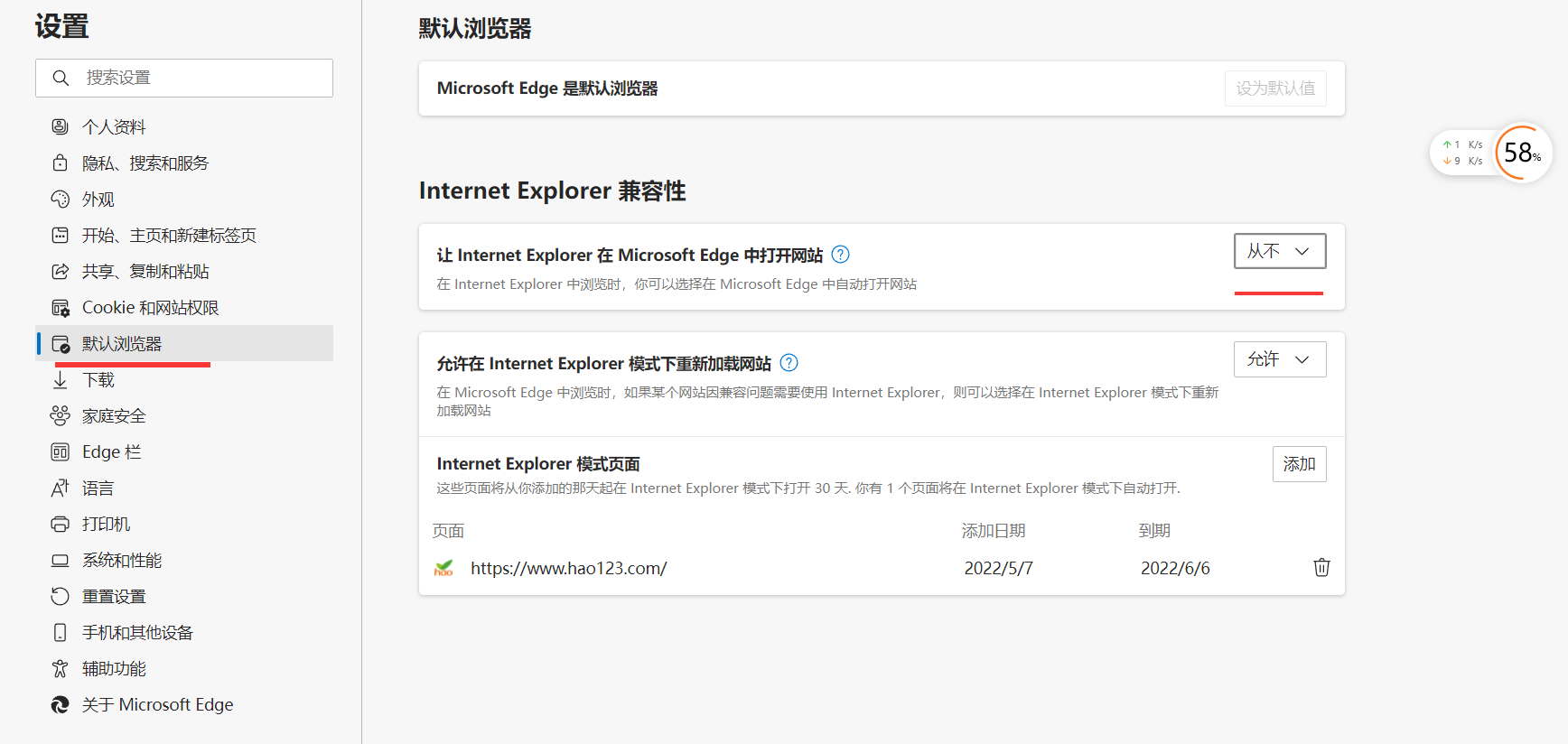Delete the hao123.com IE mode page entry

1321,567
